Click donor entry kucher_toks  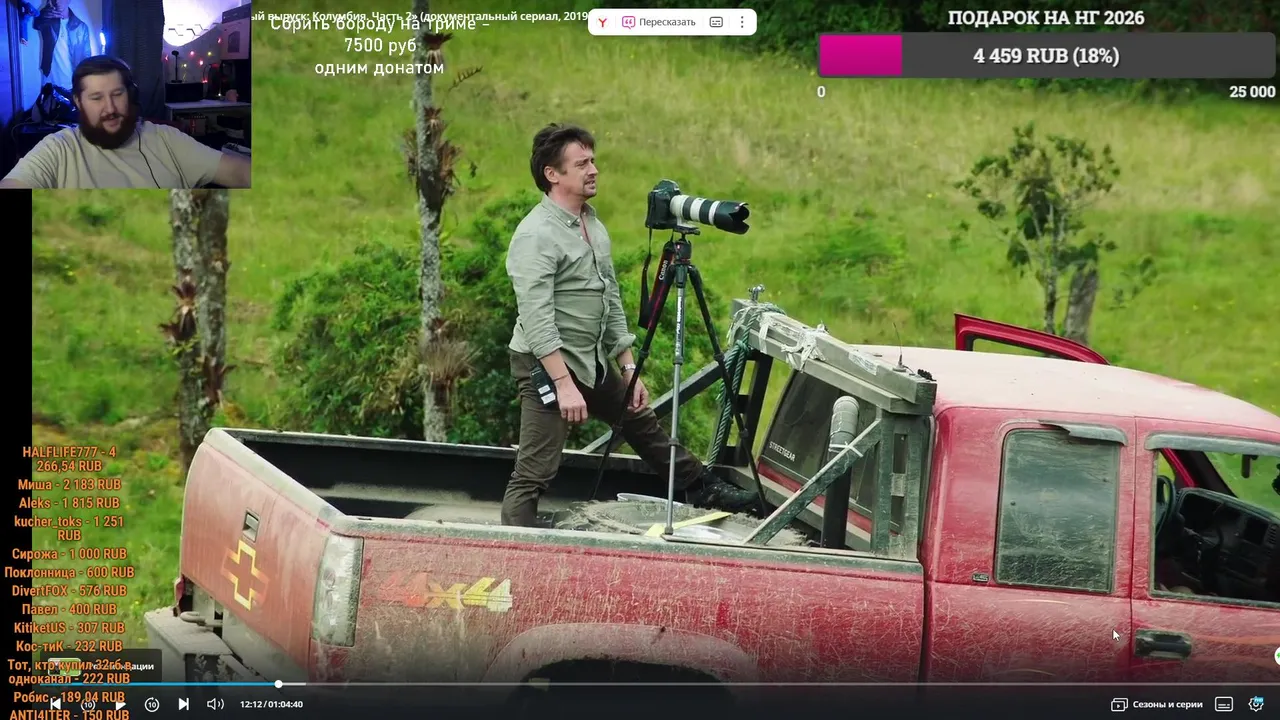(x=69, y=528)
